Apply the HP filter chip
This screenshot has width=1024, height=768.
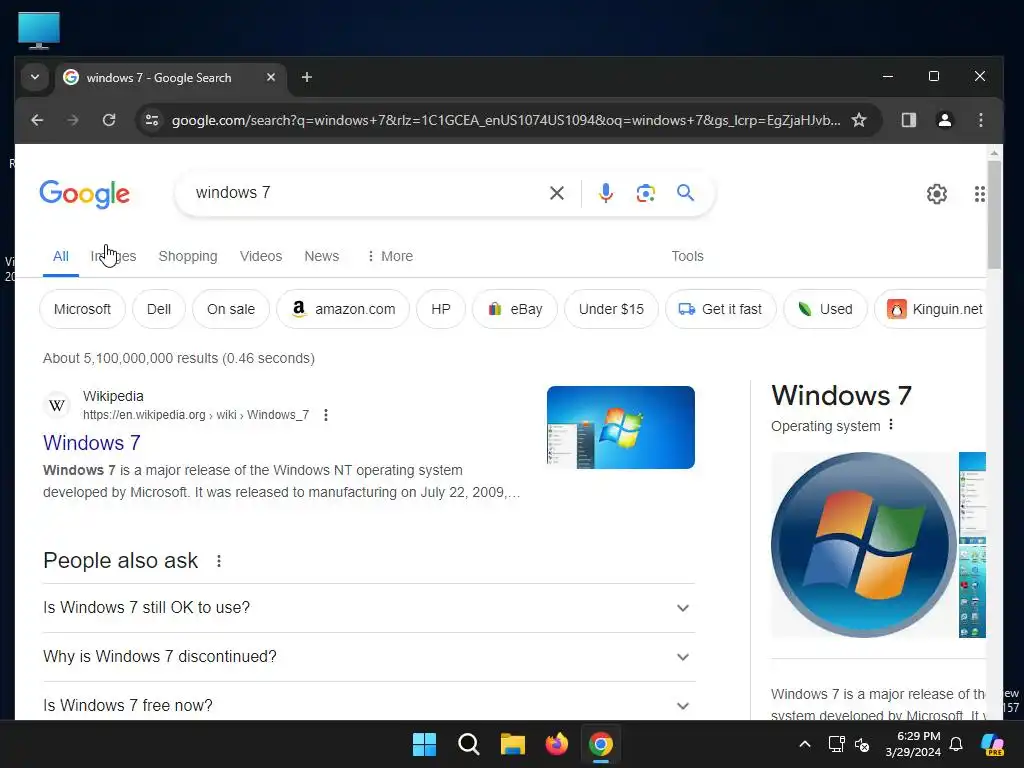(x=441, y=309)
